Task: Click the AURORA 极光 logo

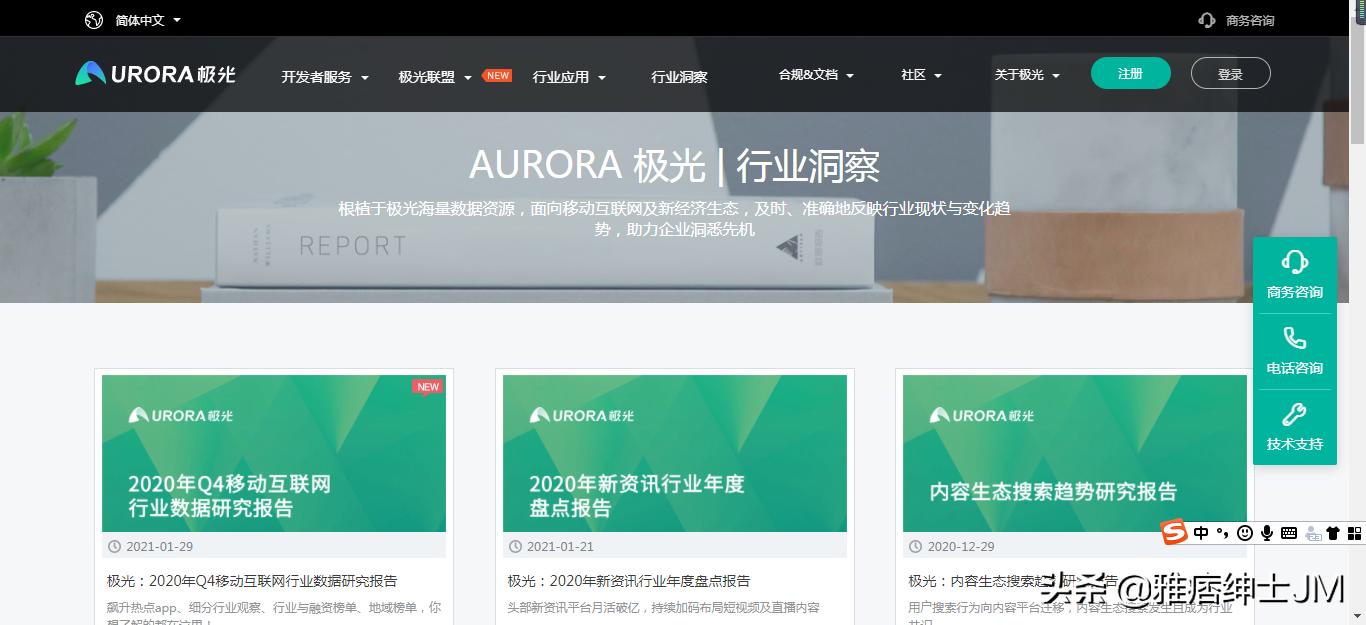Action: point(153,73)
